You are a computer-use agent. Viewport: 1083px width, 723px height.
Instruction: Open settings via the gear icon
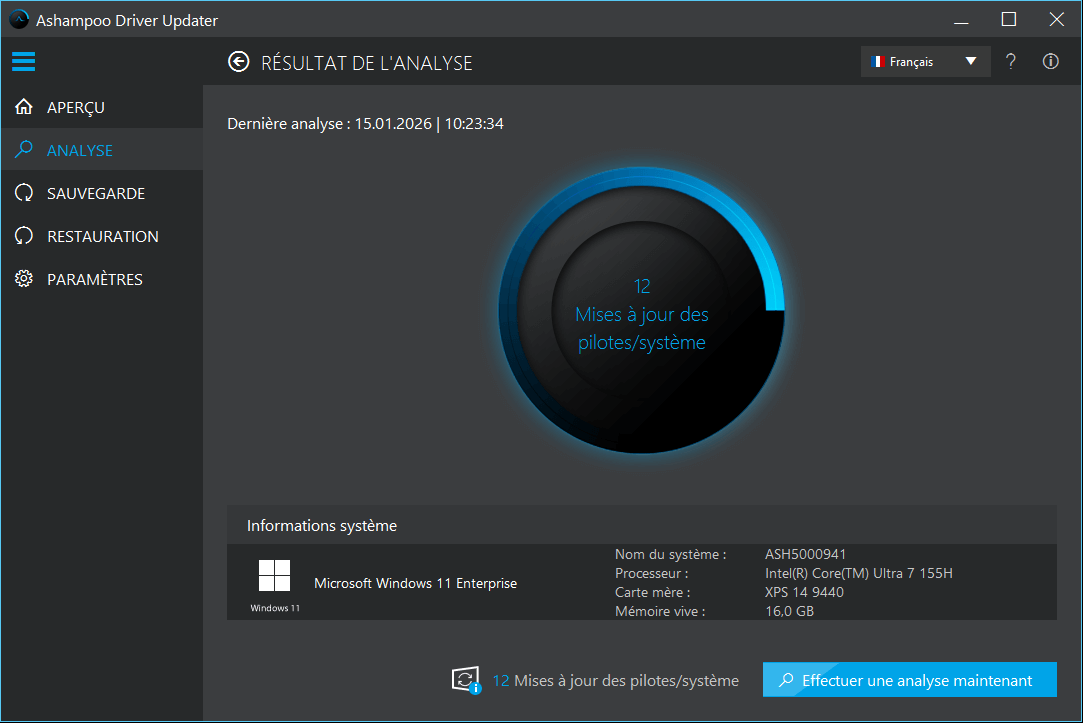[x=23, y=278]
